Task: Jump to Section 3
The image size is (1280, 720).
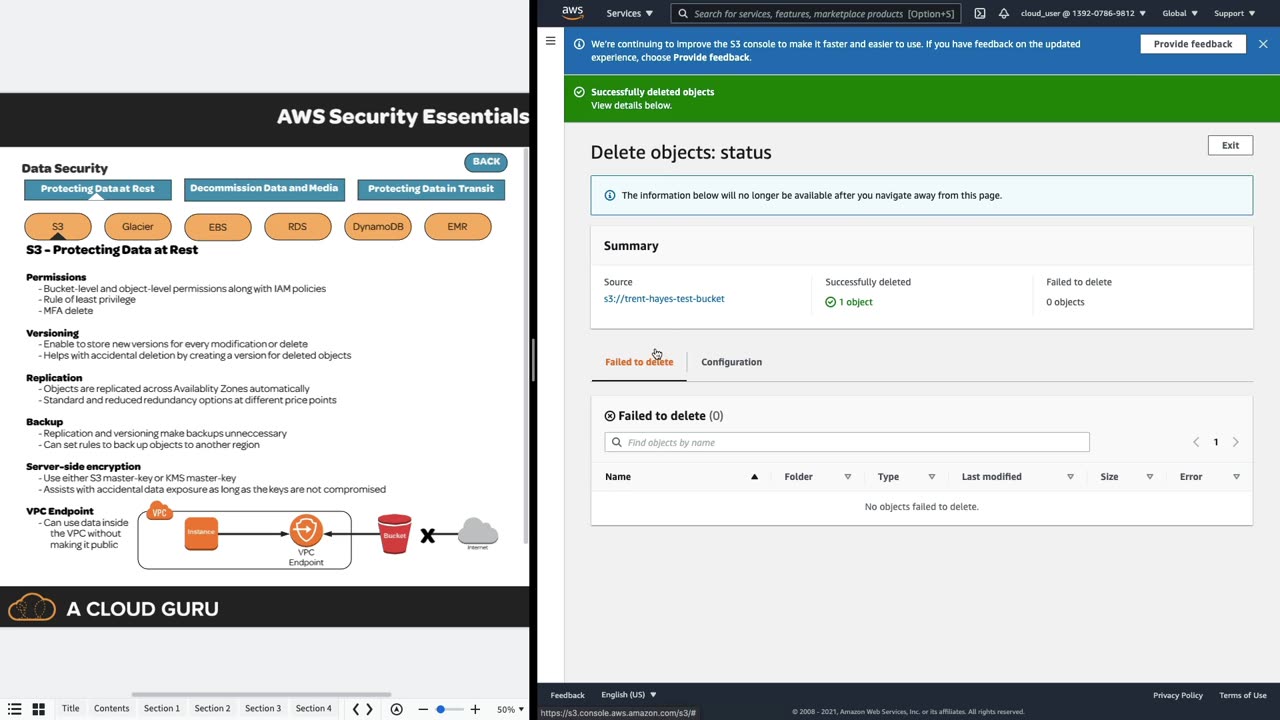Action: (263, 709)
